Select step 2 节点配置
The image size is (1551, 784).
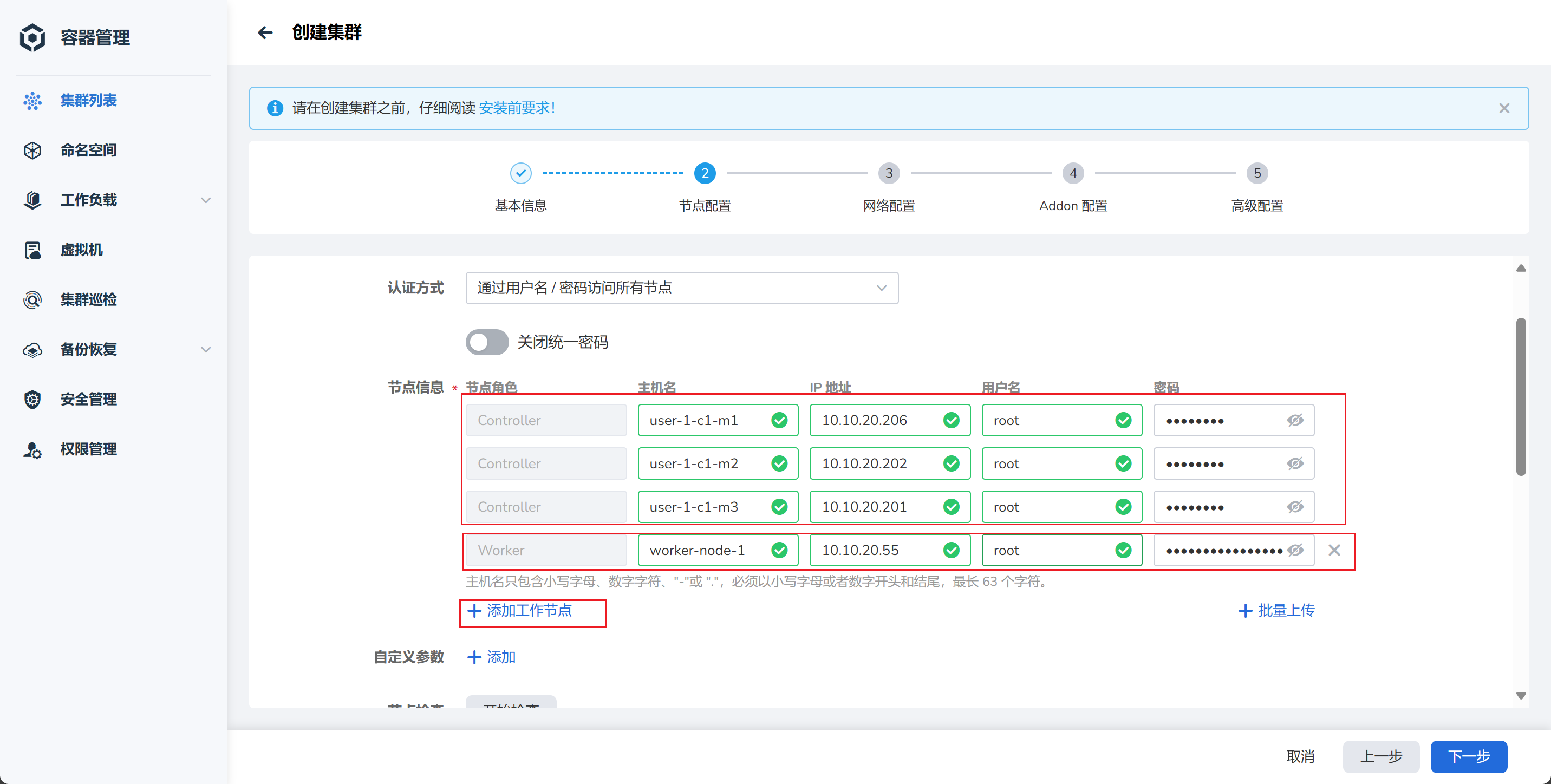pos(705,173)
